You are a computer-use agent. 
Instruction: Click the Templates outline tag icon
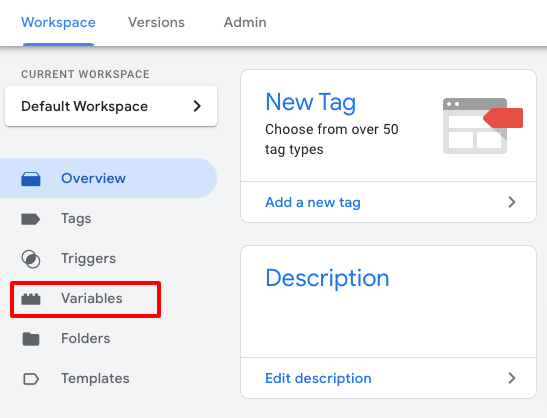[x=31, y=379]
